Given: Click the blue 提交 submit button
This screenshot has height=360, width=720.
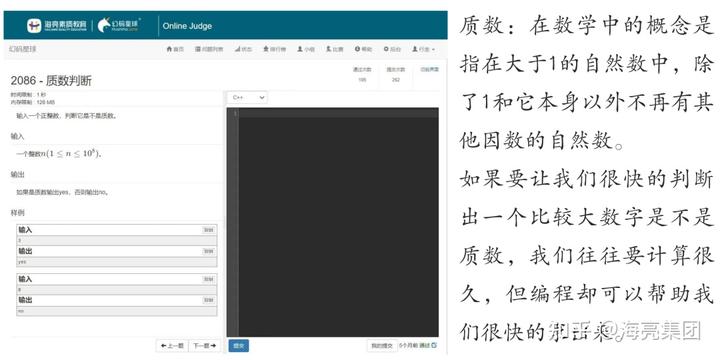Looking at the screenshot, I should click(238, 345).
